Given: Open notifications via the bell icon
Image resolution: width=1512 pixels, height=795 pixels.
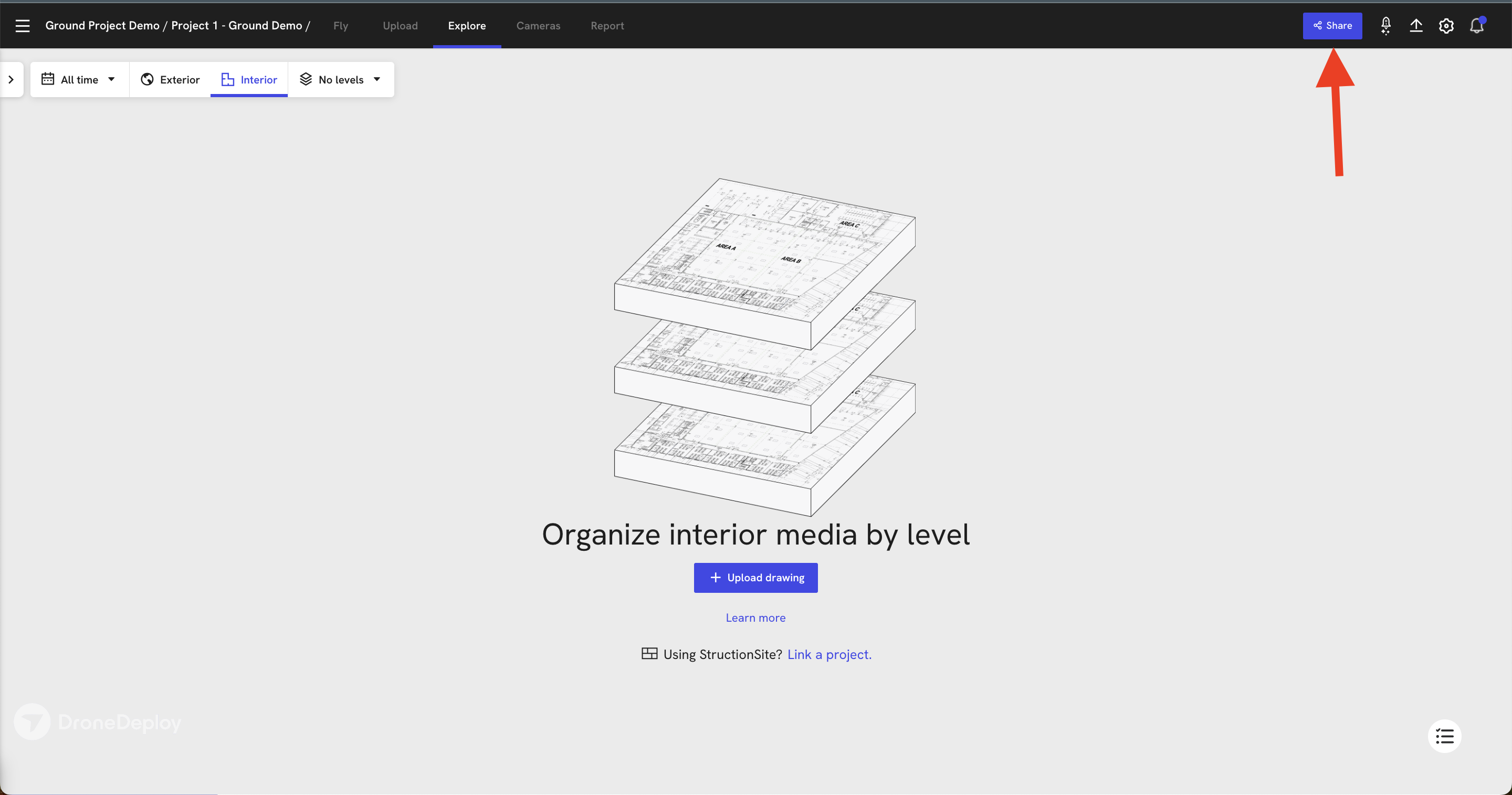Looking at the screenshot, I should pyautogui.click(x=1477, y=25).
